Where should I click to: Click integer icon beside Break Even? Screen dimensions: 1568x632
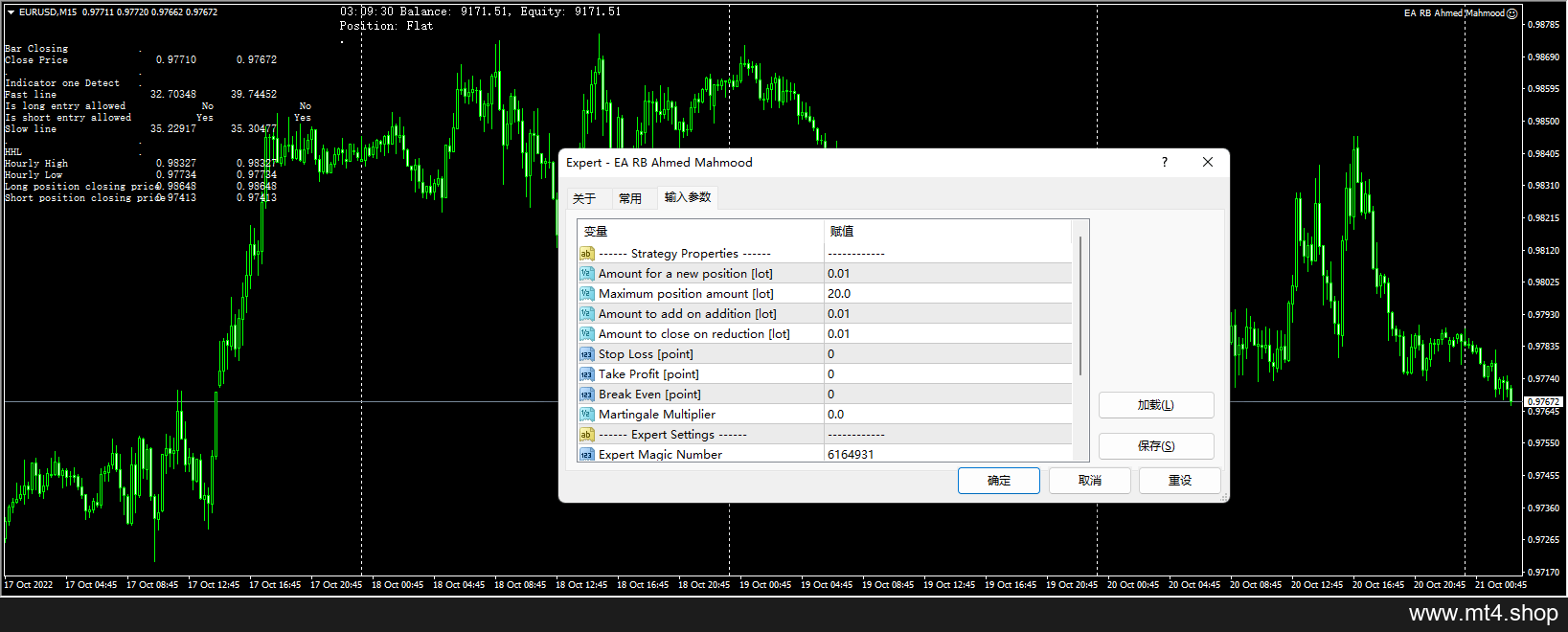pyautogui.click(x=586, y=395)
